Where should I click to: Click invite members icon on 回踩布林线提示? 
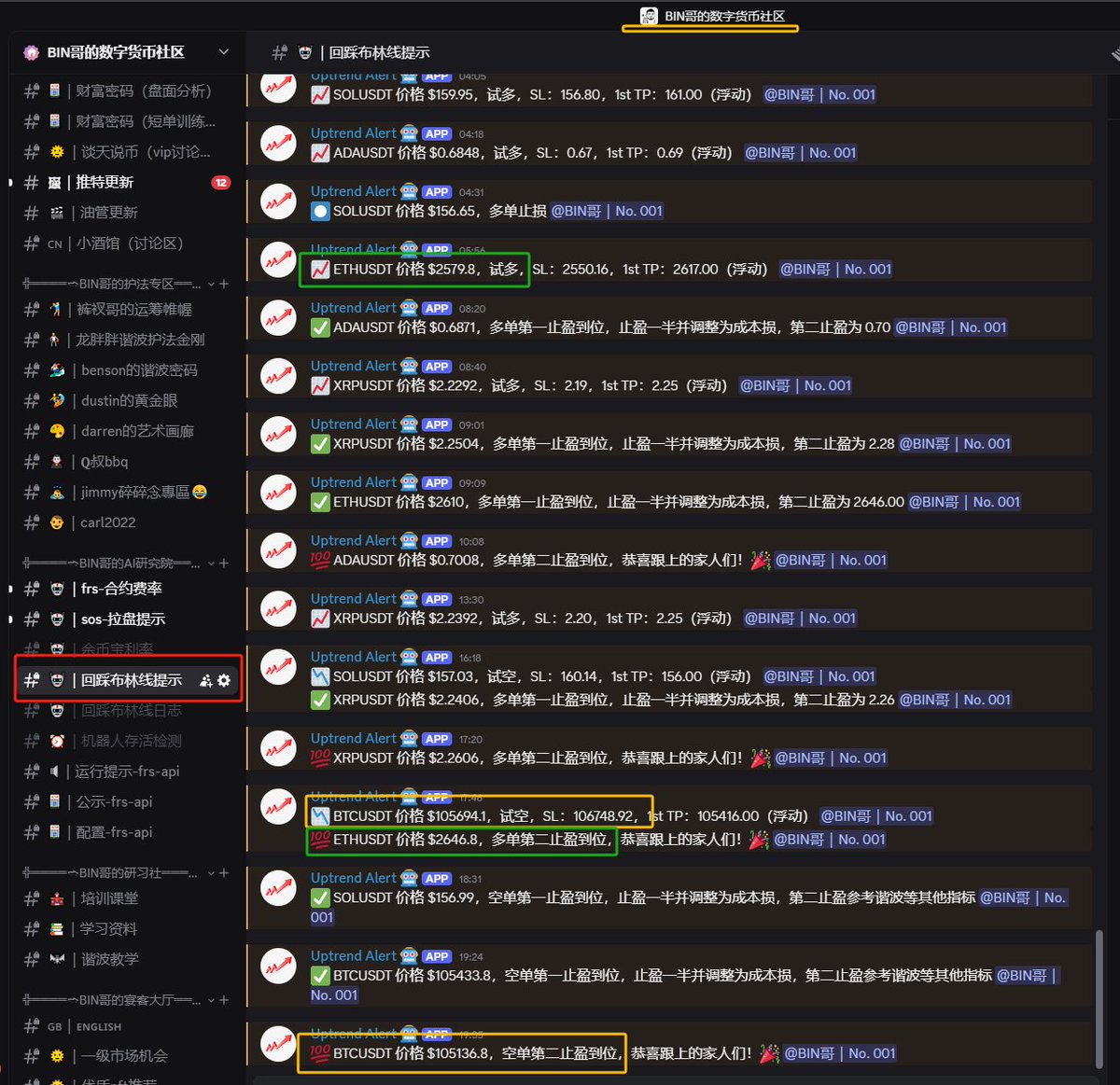205,680
